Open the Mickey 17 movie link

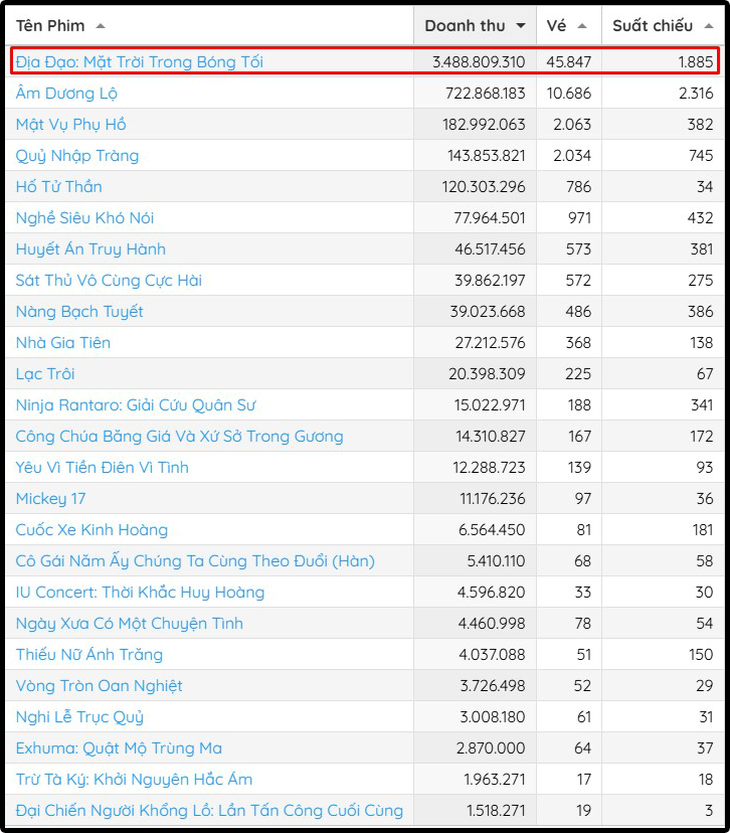pyautogui.click(x=52, y=499)
